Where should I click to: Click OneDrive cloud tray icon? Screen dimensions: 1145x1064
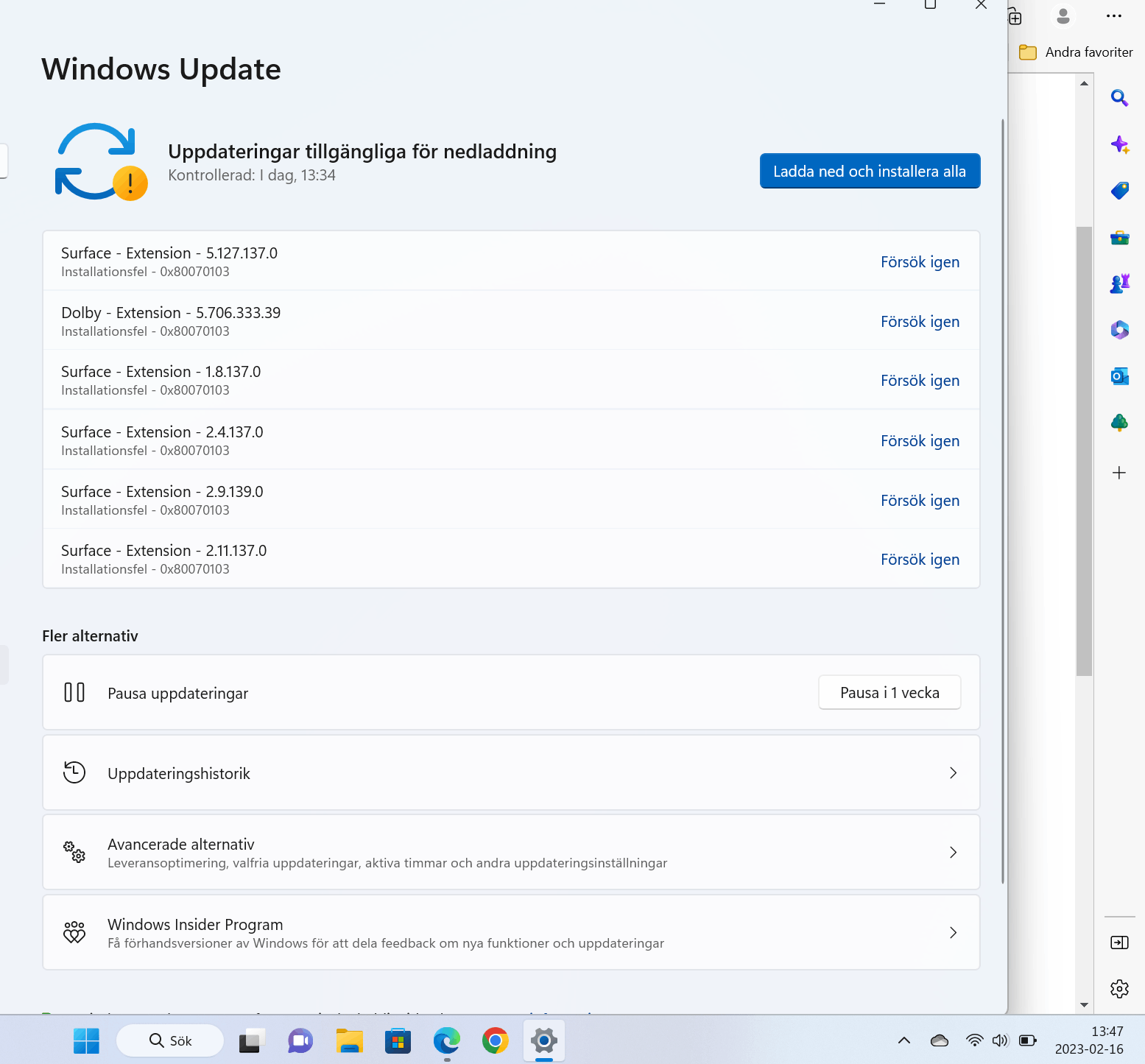pos(940,1040)
